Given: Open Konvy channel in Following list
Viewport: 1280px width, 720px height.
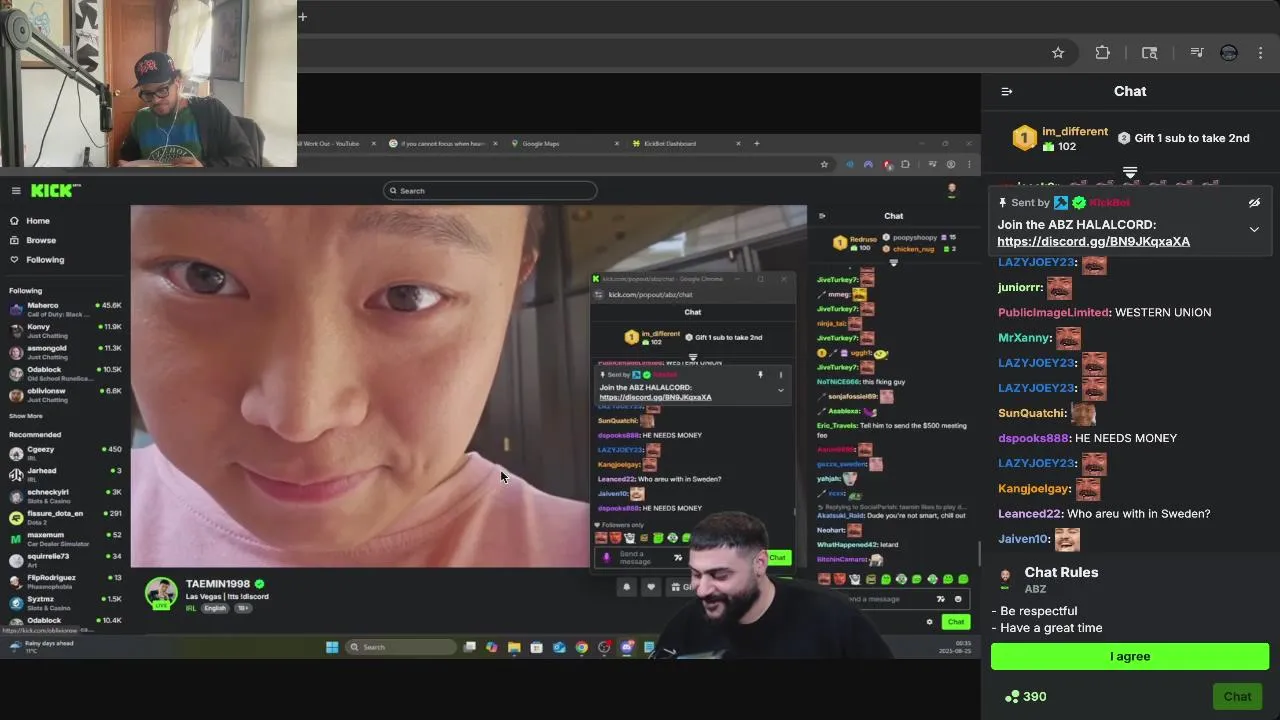Looking at the screenshot, I should click(65, 331).
